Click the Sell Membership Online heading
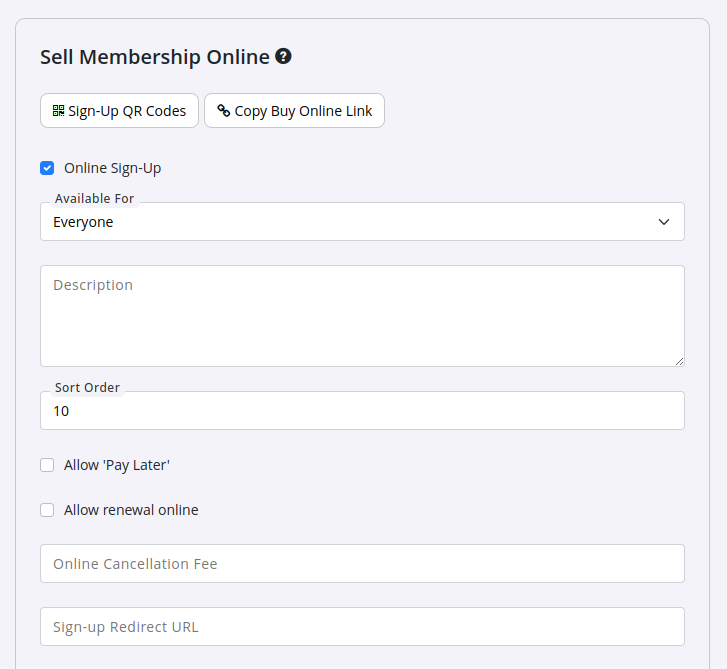This screenshot has width=727, height=669. click(155, 57)
